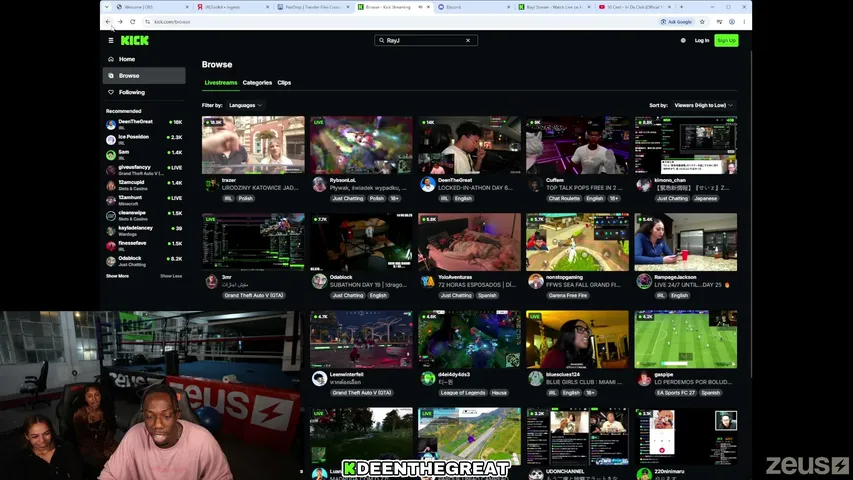The height and width of the screenshot is (480, 853).
Task: Open Cuffem stream thumbnail
Action: tap(577, 145)
